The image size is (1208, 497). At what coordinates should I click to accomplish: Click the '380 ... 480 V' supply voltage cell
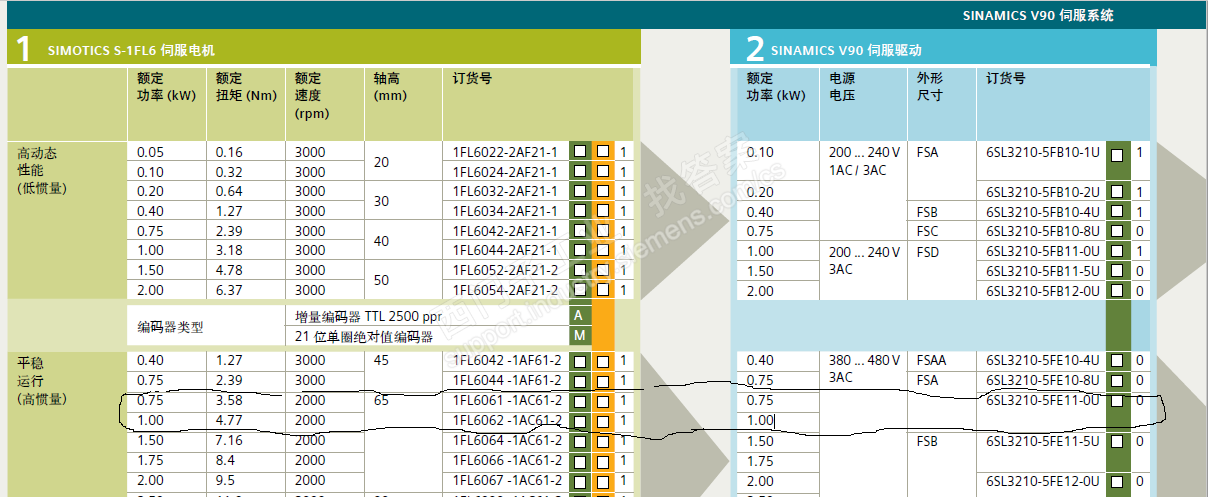coord(865,361)
